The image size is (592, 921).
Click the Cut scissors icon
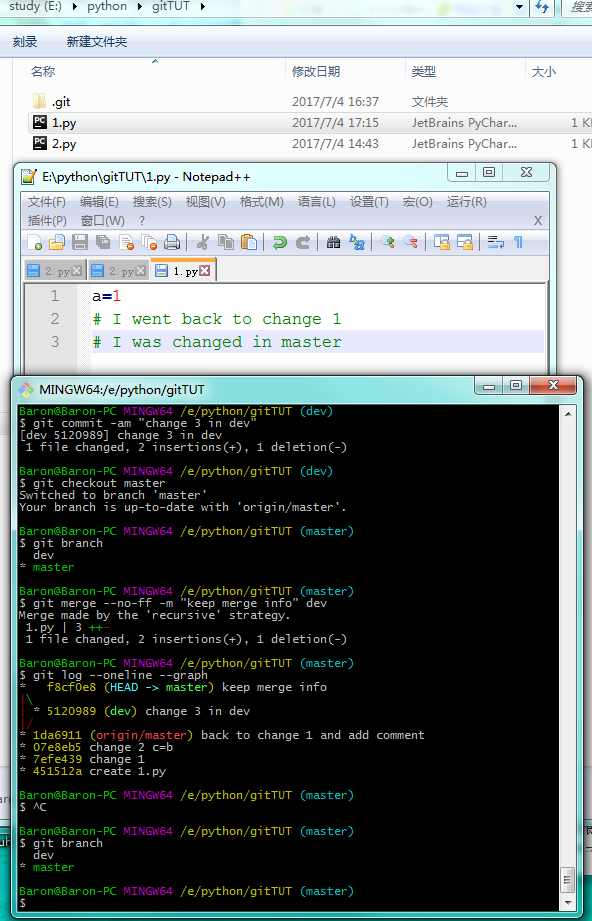(203, 242)
